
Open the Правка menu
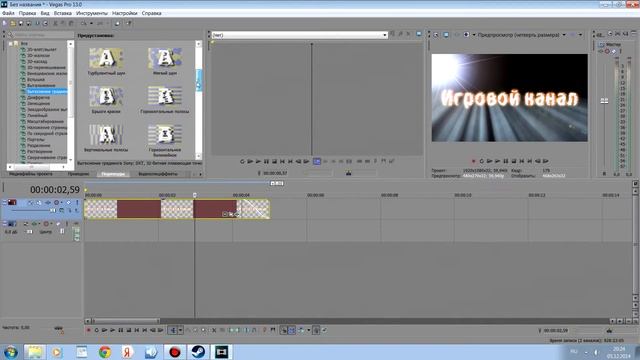click(x=27, y=13)
